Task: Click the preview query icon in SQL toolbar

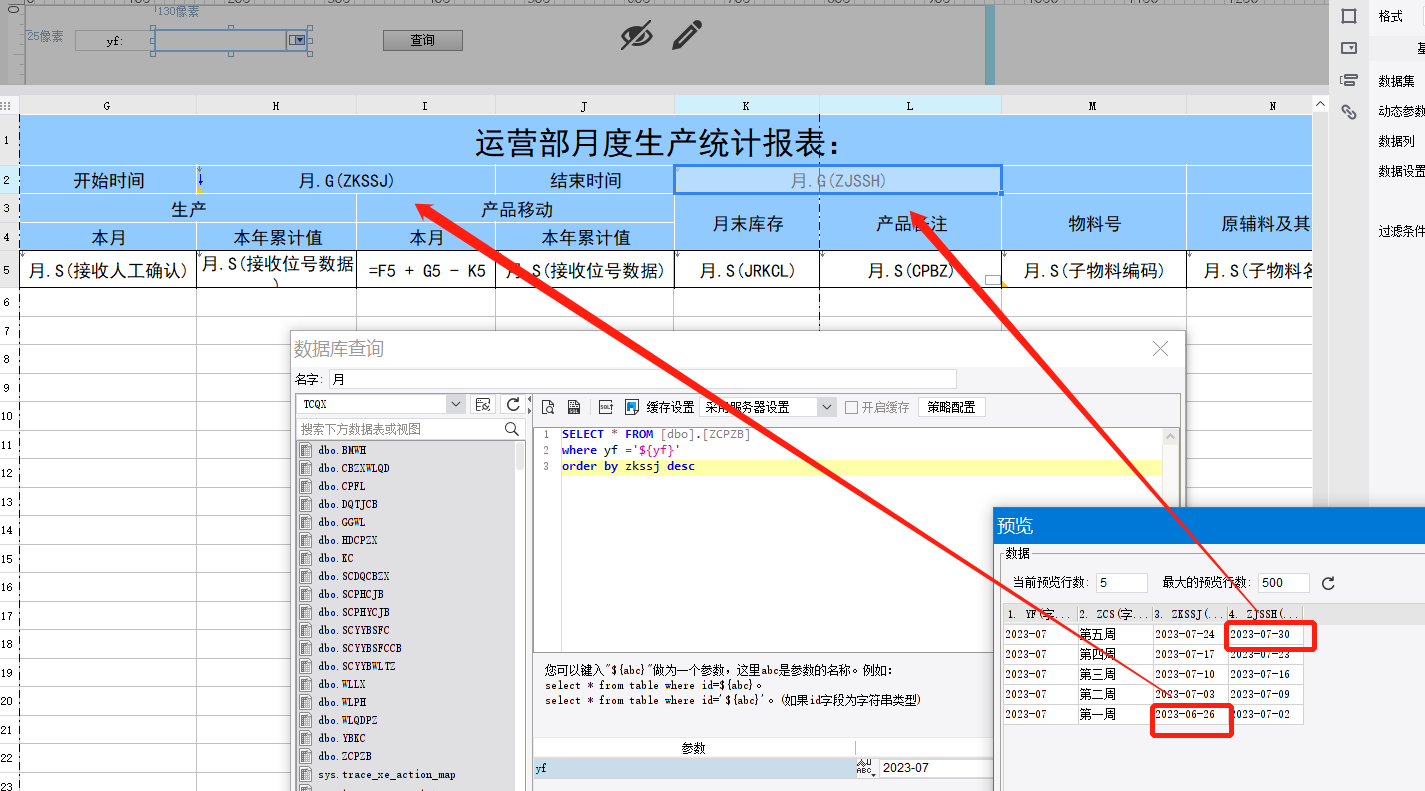Action: coord(548,407)
